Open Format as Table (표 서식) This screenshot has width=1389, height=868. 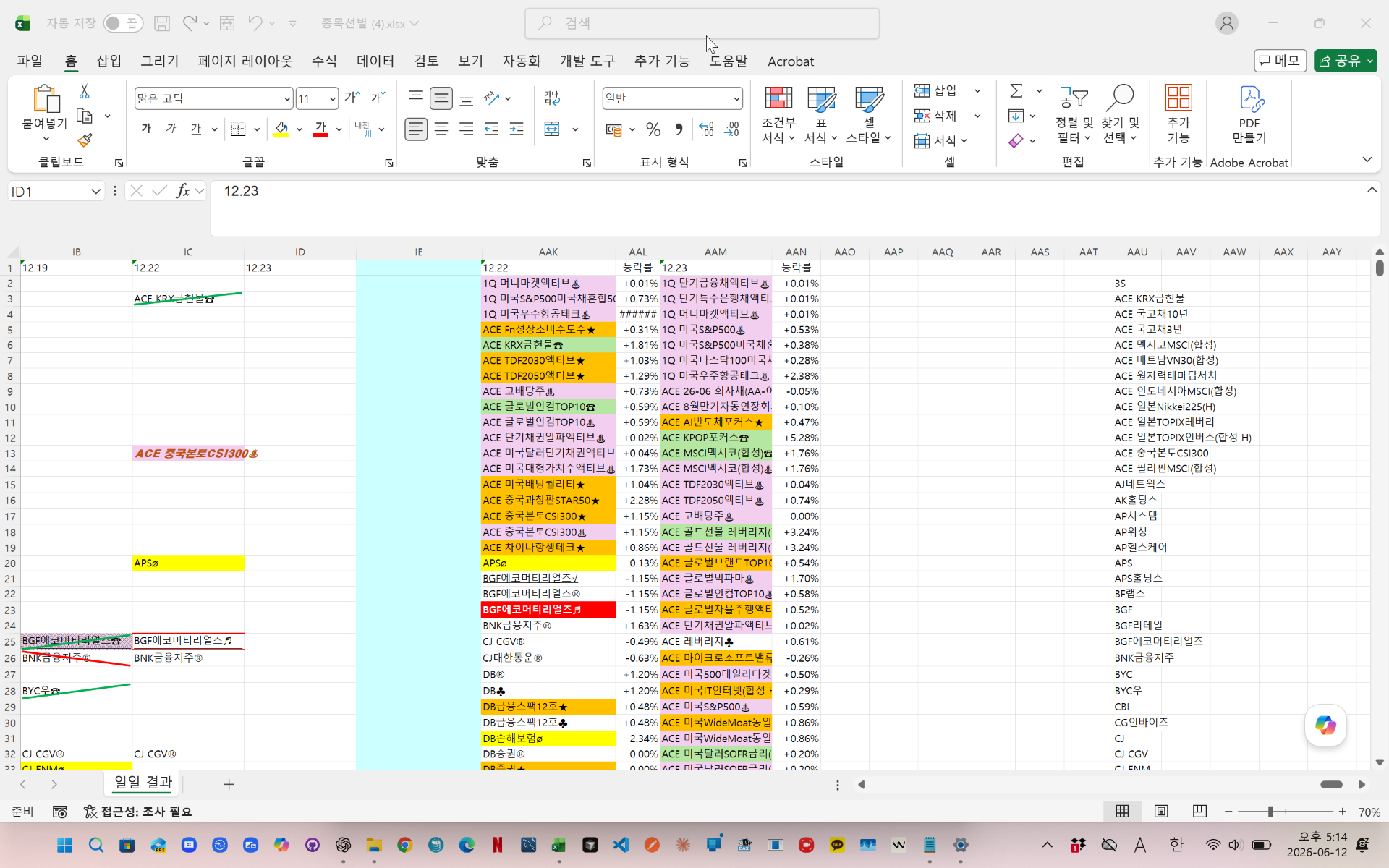821,115
